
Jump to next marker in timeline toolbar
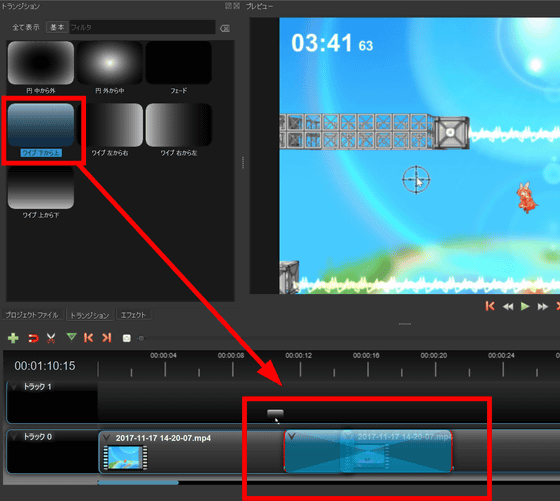pos(107,337)
